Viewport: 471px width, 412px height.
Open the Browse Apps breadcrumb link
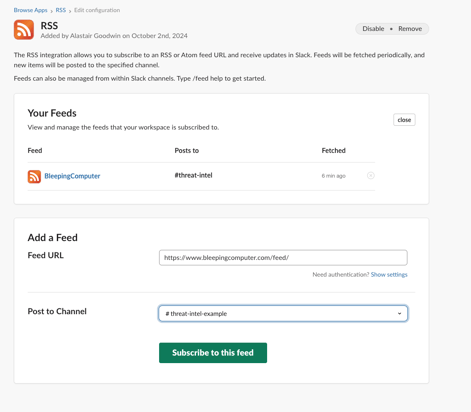[30, 10]
